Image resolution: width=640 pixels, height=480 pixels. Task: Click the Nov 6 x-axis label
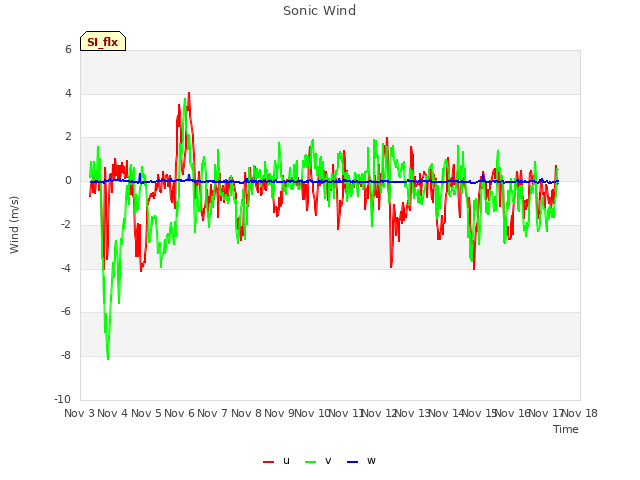(x=180, y=413)
